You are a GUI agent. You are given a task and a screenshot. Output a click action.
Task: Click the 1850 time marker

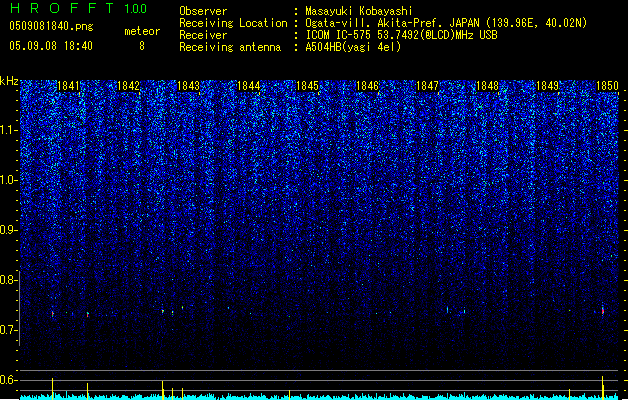[607, 86]
